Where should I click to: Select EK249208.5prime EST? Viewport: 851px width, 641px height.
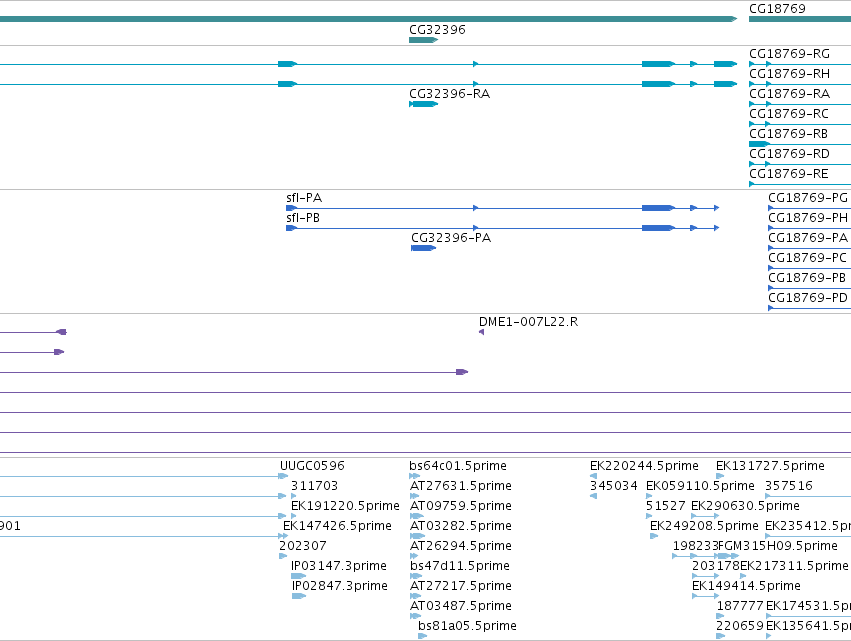(704, 526)
